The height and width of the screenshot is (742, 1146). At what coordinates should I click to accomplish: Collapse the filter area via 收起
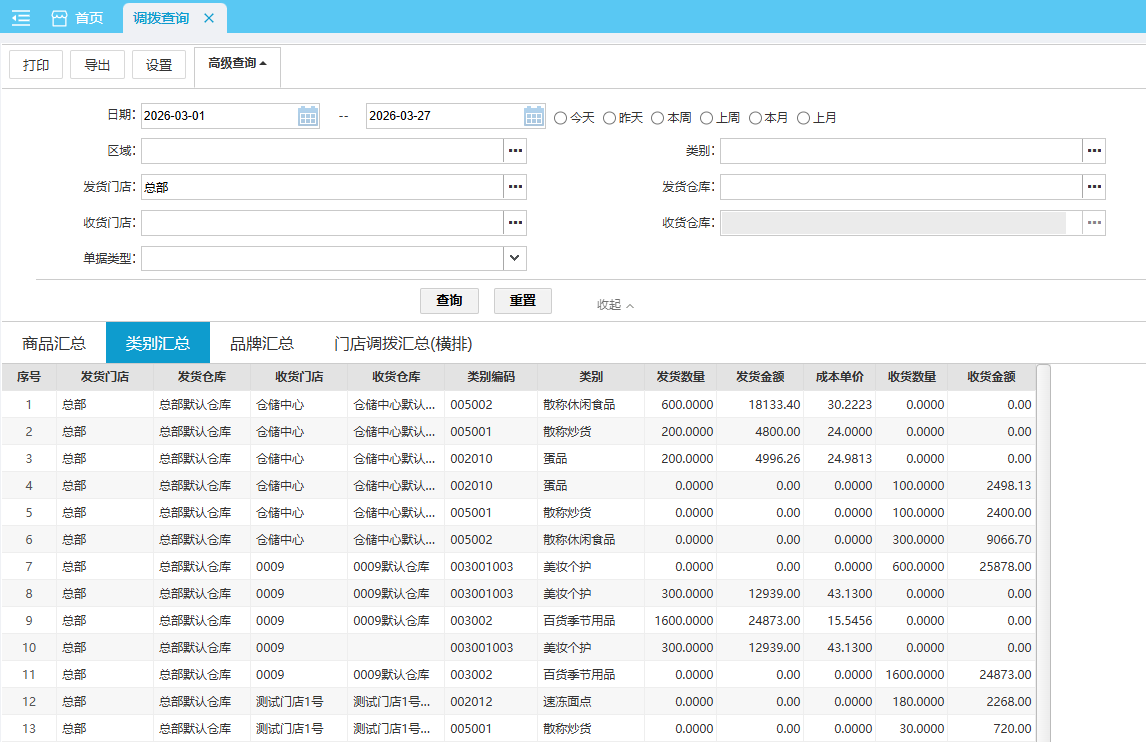[x=615, y=305]
